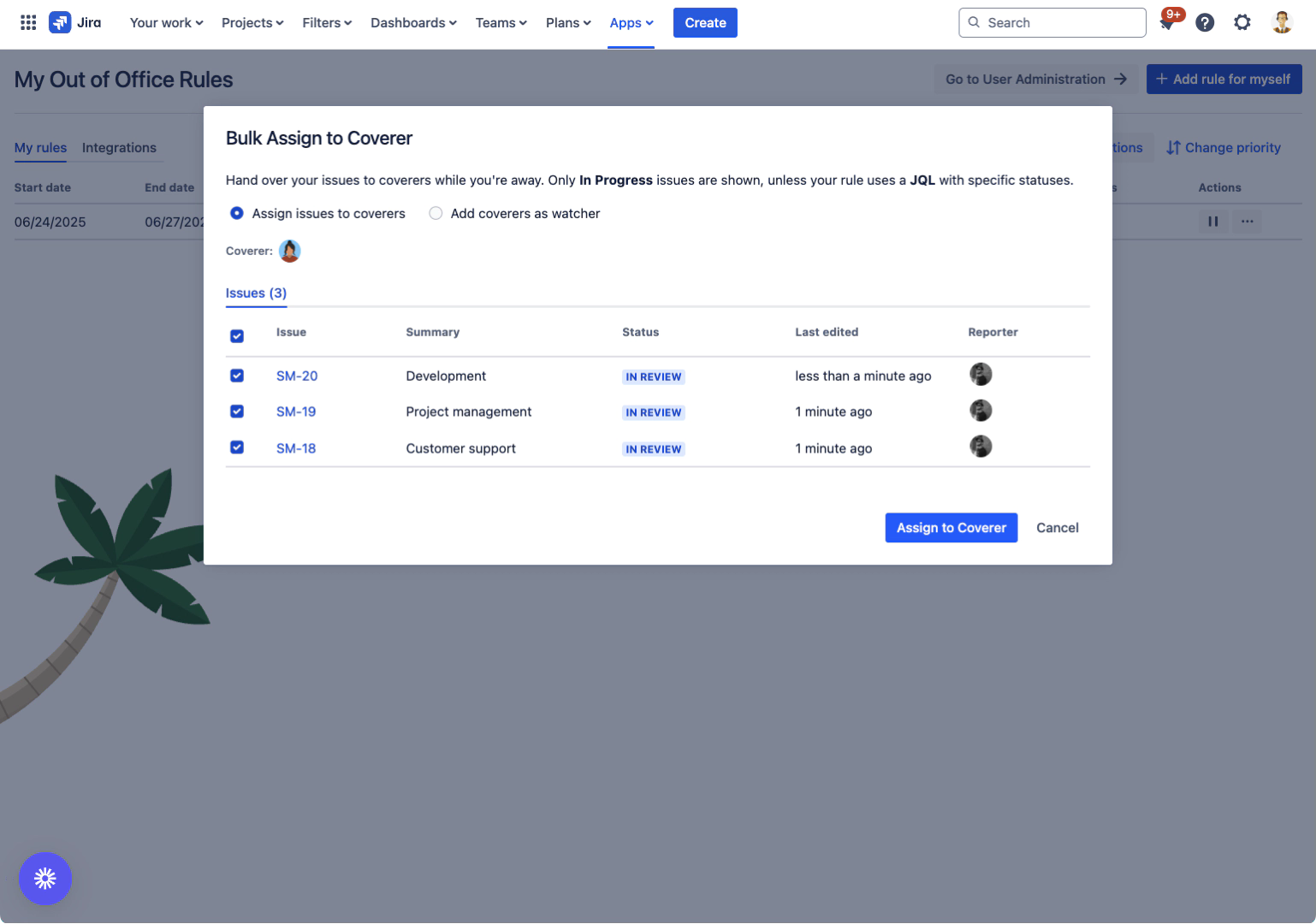This screenshot has height=924, width=1316.
Task: Open the app switcher grid icon
Action: point(28,23)
